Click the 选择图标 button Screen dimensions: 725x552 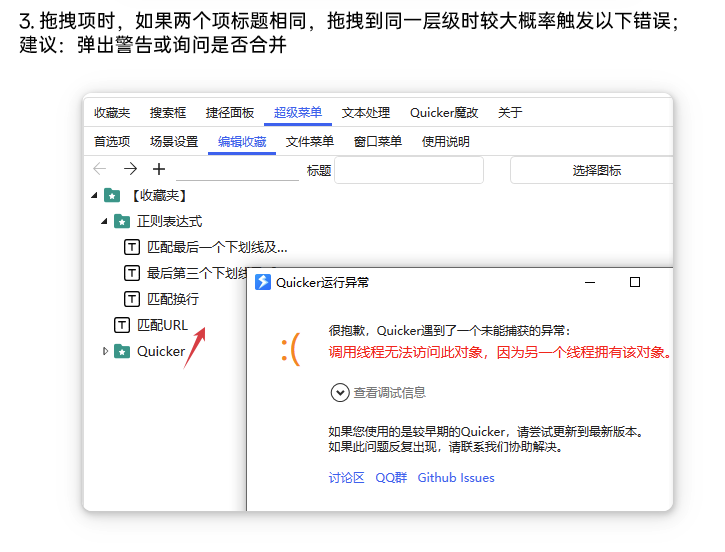click(592, 170)
